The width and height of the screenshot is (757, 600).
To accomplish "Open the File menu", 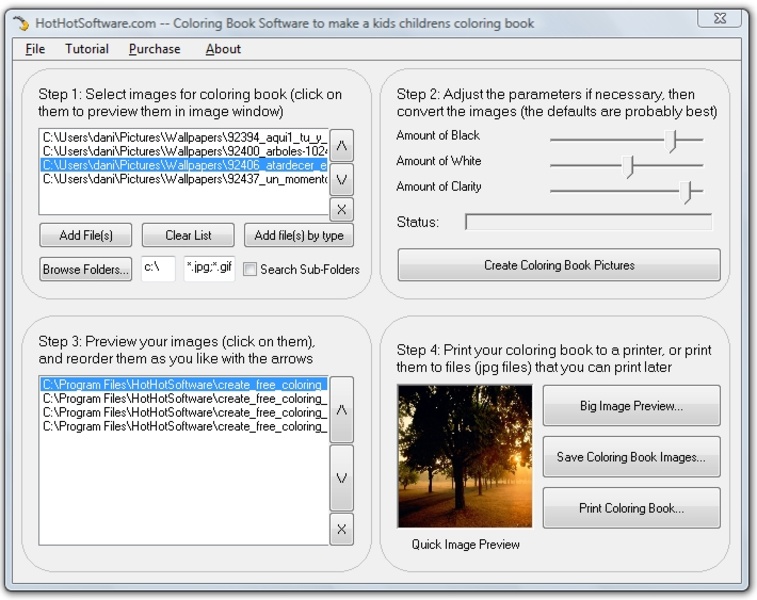I will [35, 49].
